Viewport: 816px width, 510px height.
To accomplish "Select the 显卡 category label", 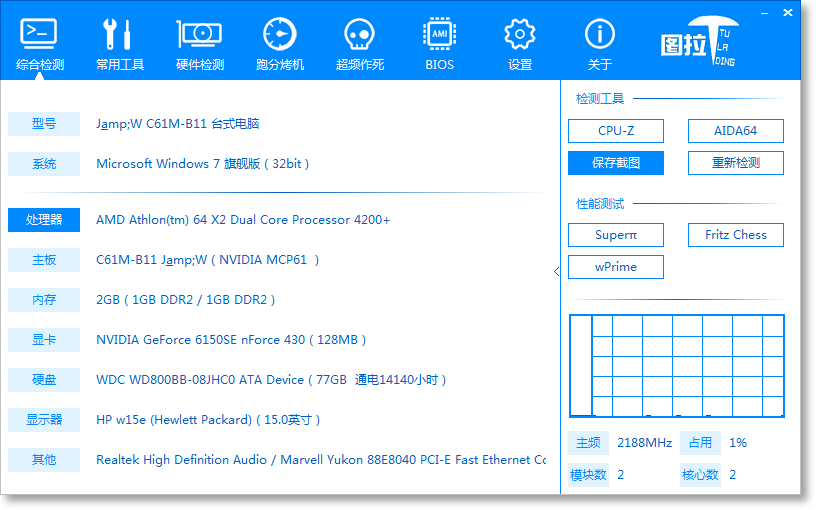I will point(44,340).
